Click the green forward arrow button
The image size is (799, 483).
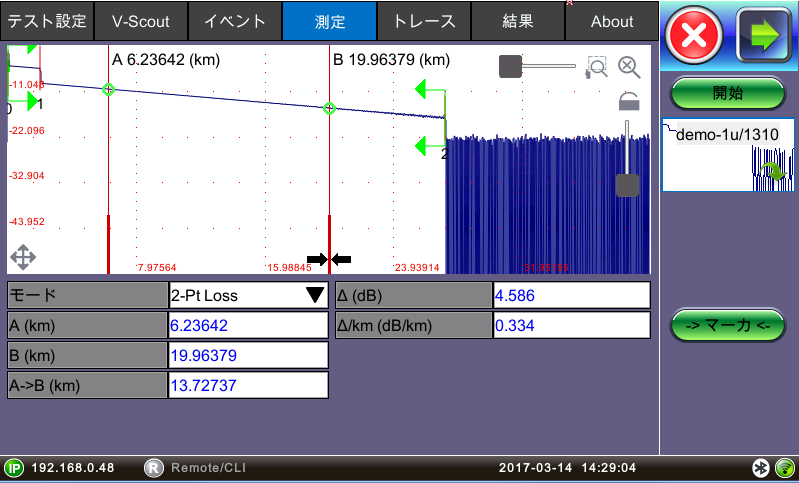tap(763, 38)
